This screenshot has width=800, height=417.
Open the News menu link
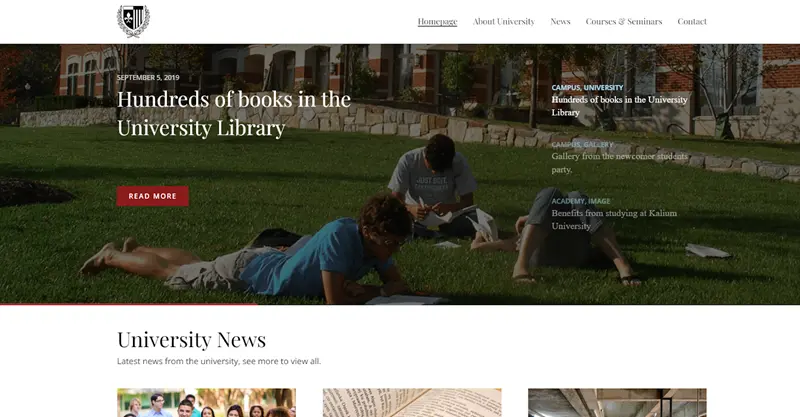[x=560, y=21]
